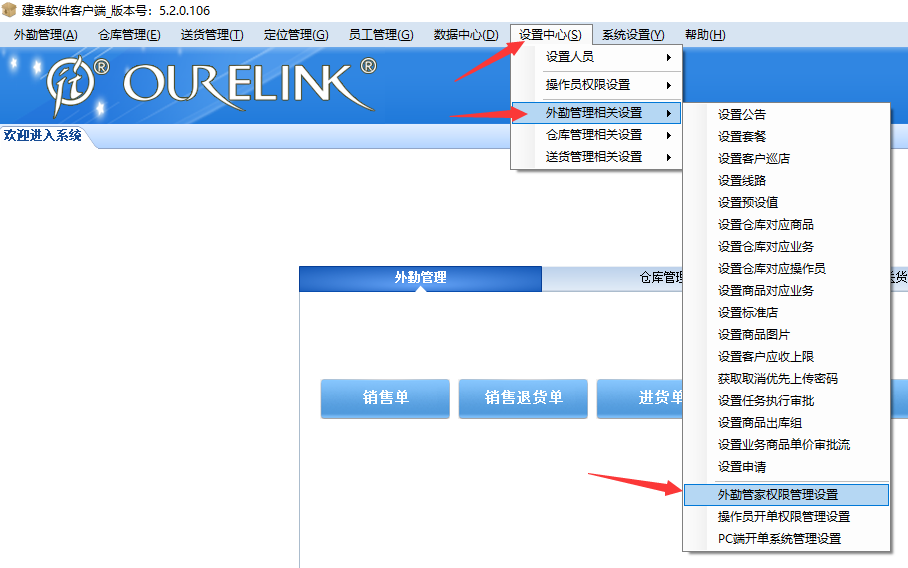Open the 系统设置(Y) menu
This screenshot has width=908, height=568.
(633, 35)
